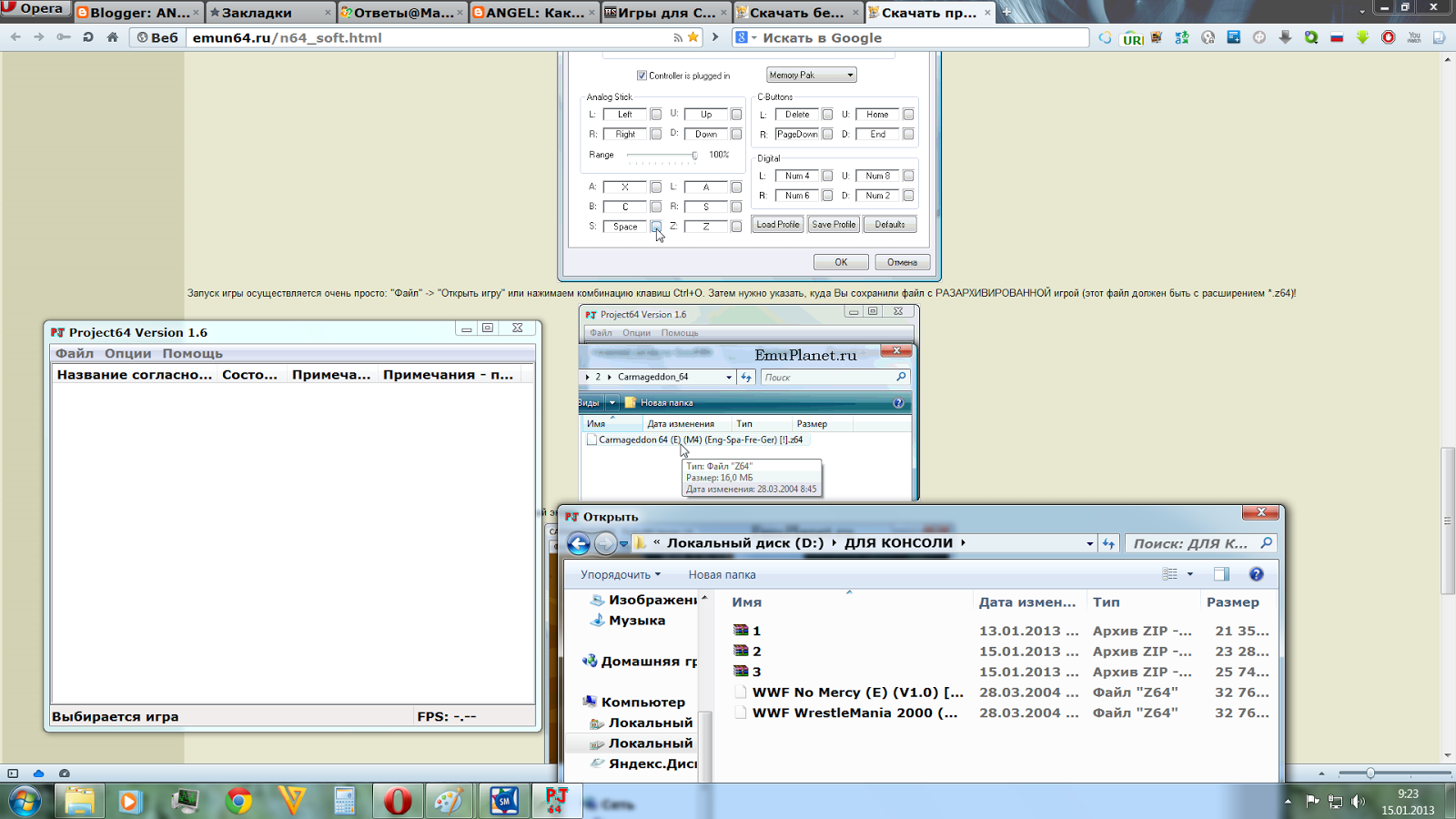
Task: Click Локальный диск (D:) breadcrumb
Action: pos(744,543)
